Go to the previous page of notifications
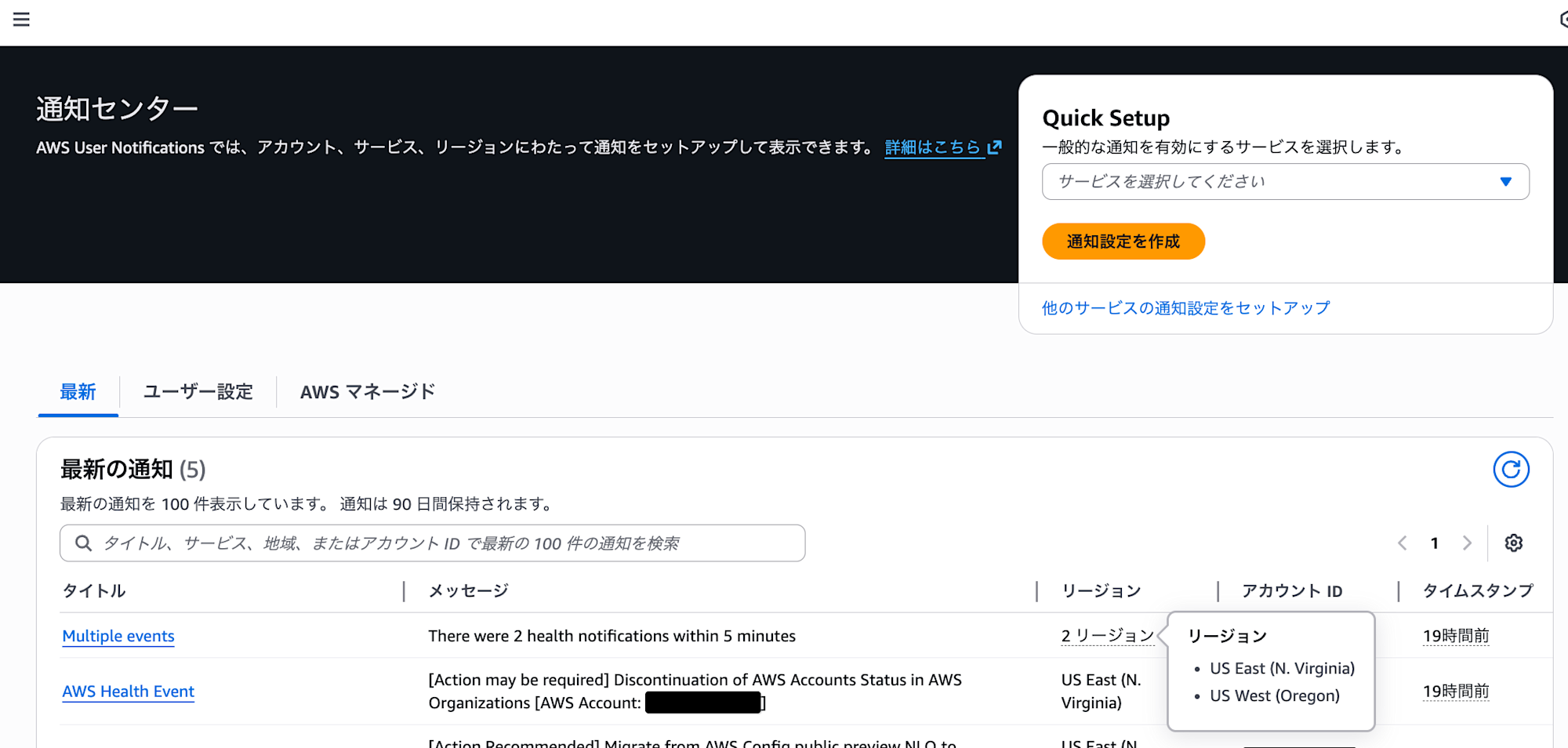Image resolution: width=1568 pixels, height=748 pixels. [1402, 543]
